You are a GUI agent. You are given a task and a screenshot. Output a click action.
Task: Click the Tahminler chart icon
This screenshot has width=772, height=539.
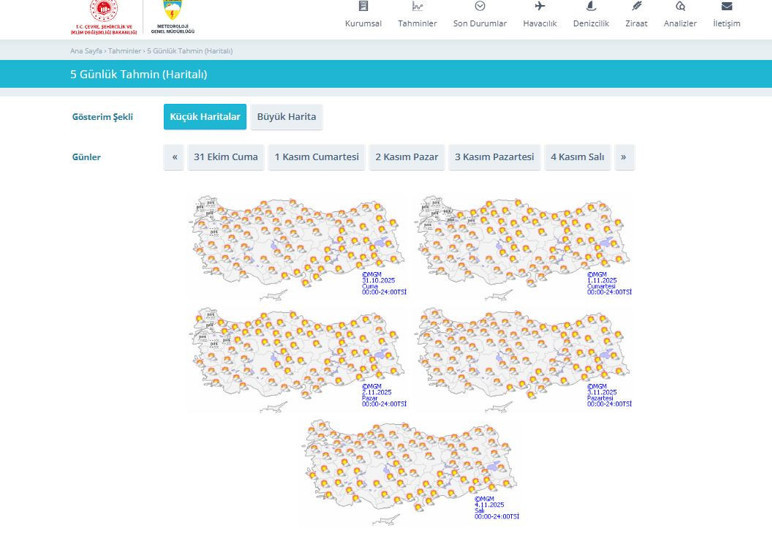(x=417, y=6)
